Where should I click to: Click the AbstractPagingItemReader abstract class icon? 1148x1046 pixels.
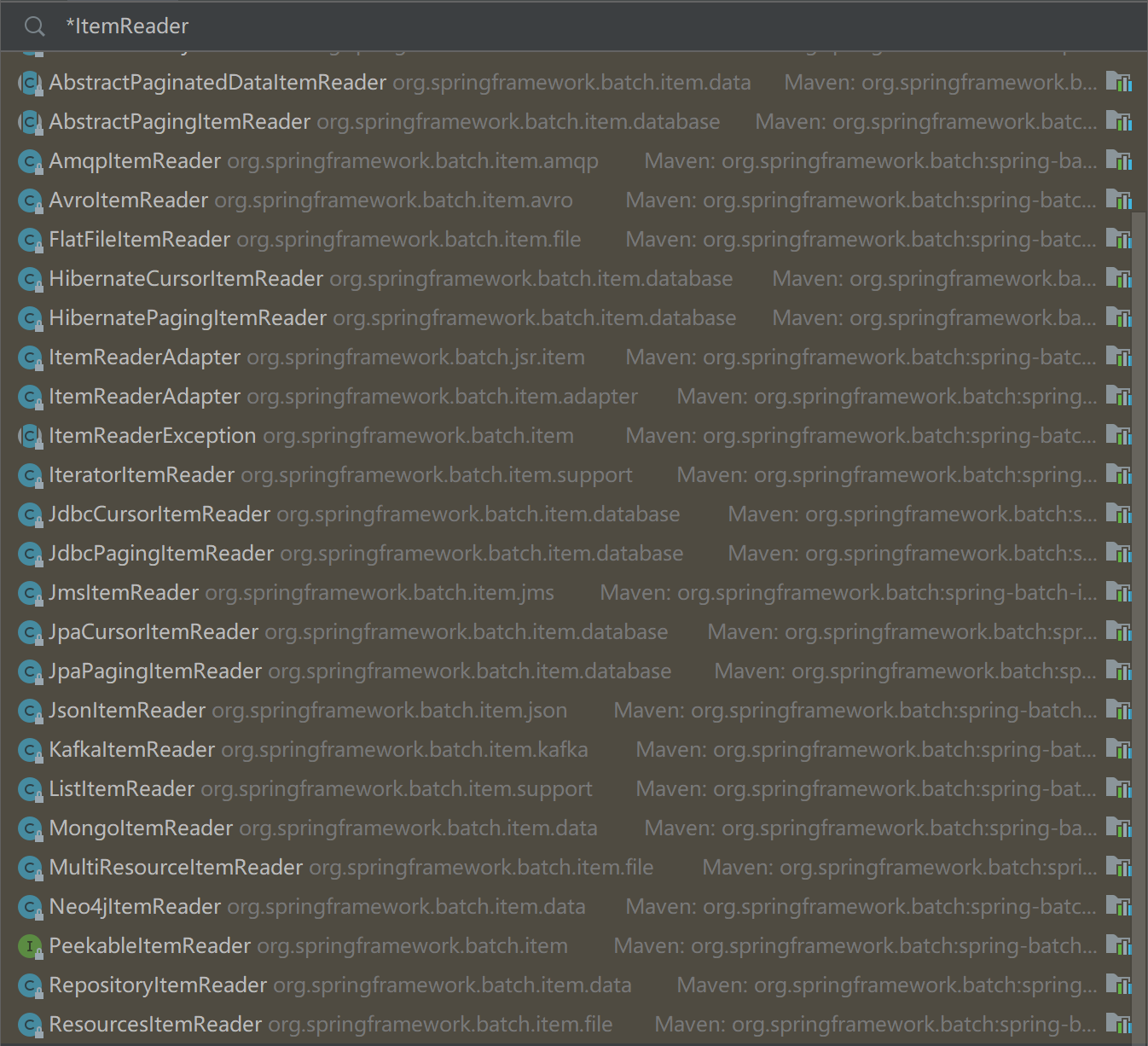[30, 123]
